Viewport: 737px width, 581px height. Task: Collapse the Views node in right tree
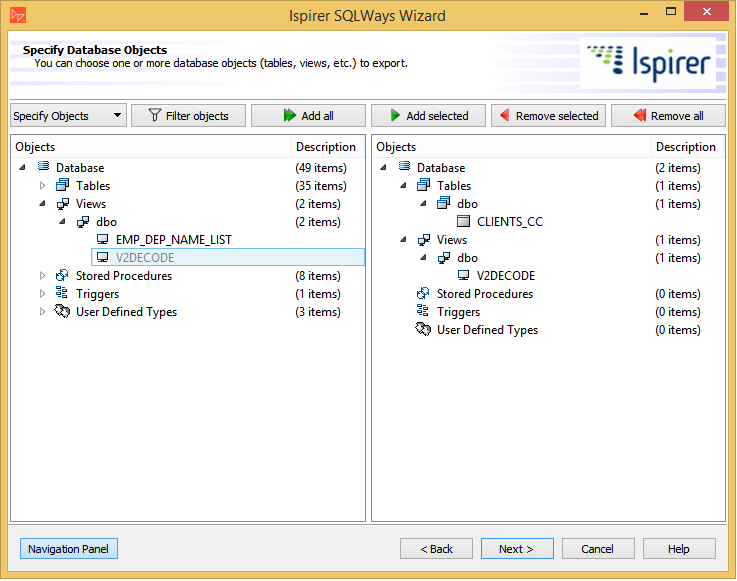coord(404,240)
